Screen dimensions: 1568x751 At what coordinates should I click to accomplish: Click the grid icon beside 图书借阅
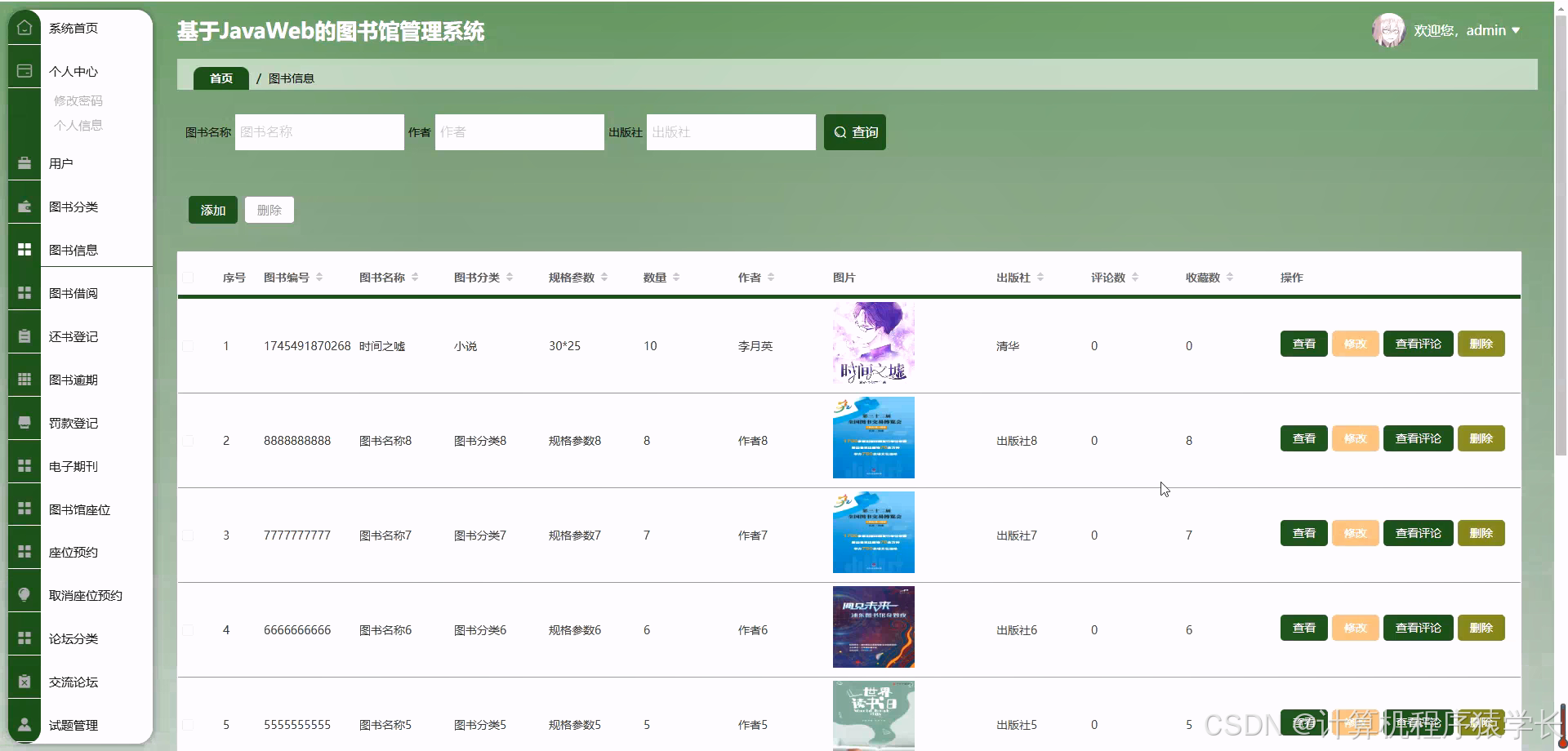tap(24, 293)
